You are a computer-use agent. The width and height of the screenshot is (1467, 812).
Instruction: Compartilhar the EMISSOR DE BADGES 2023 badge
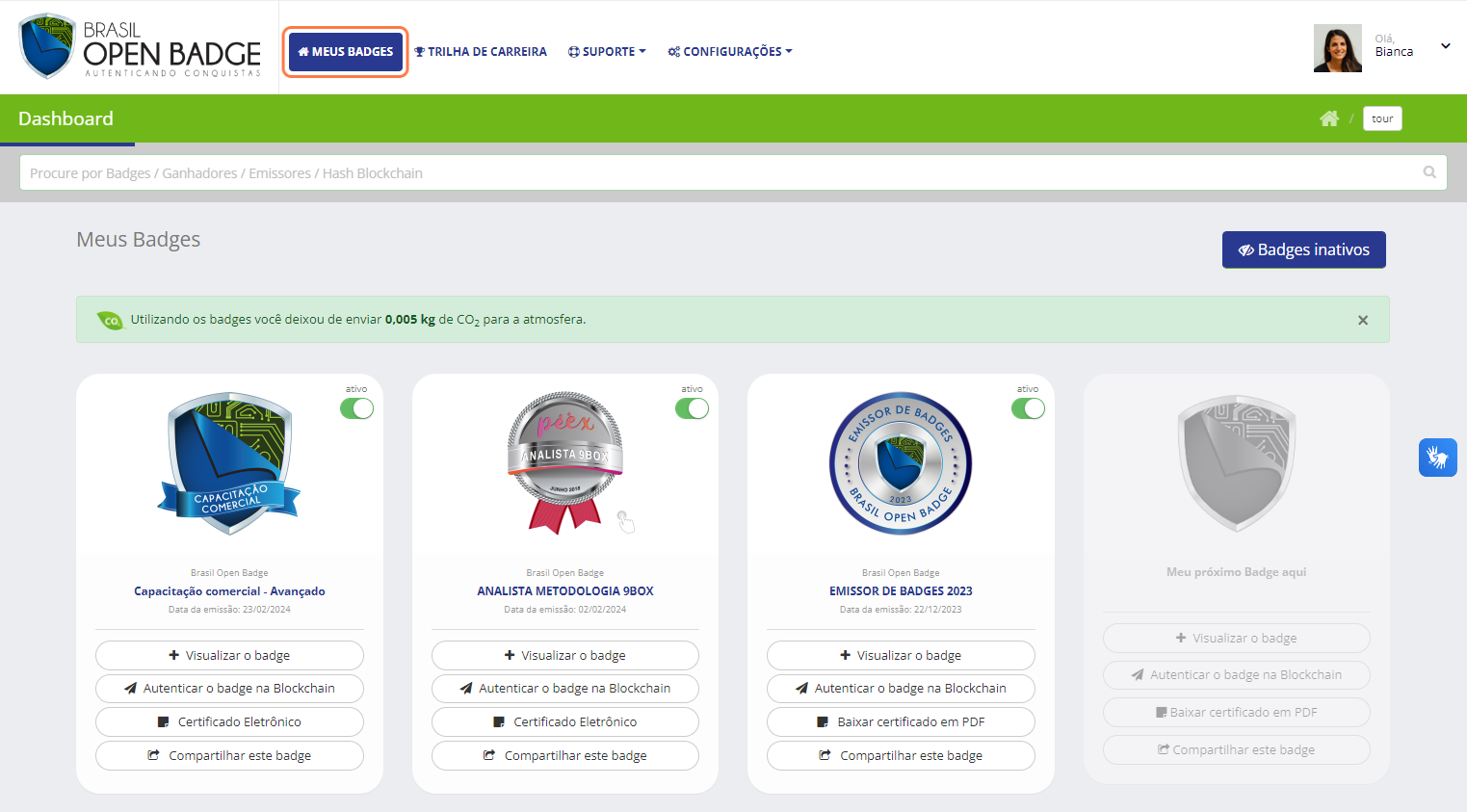point(901,755)
